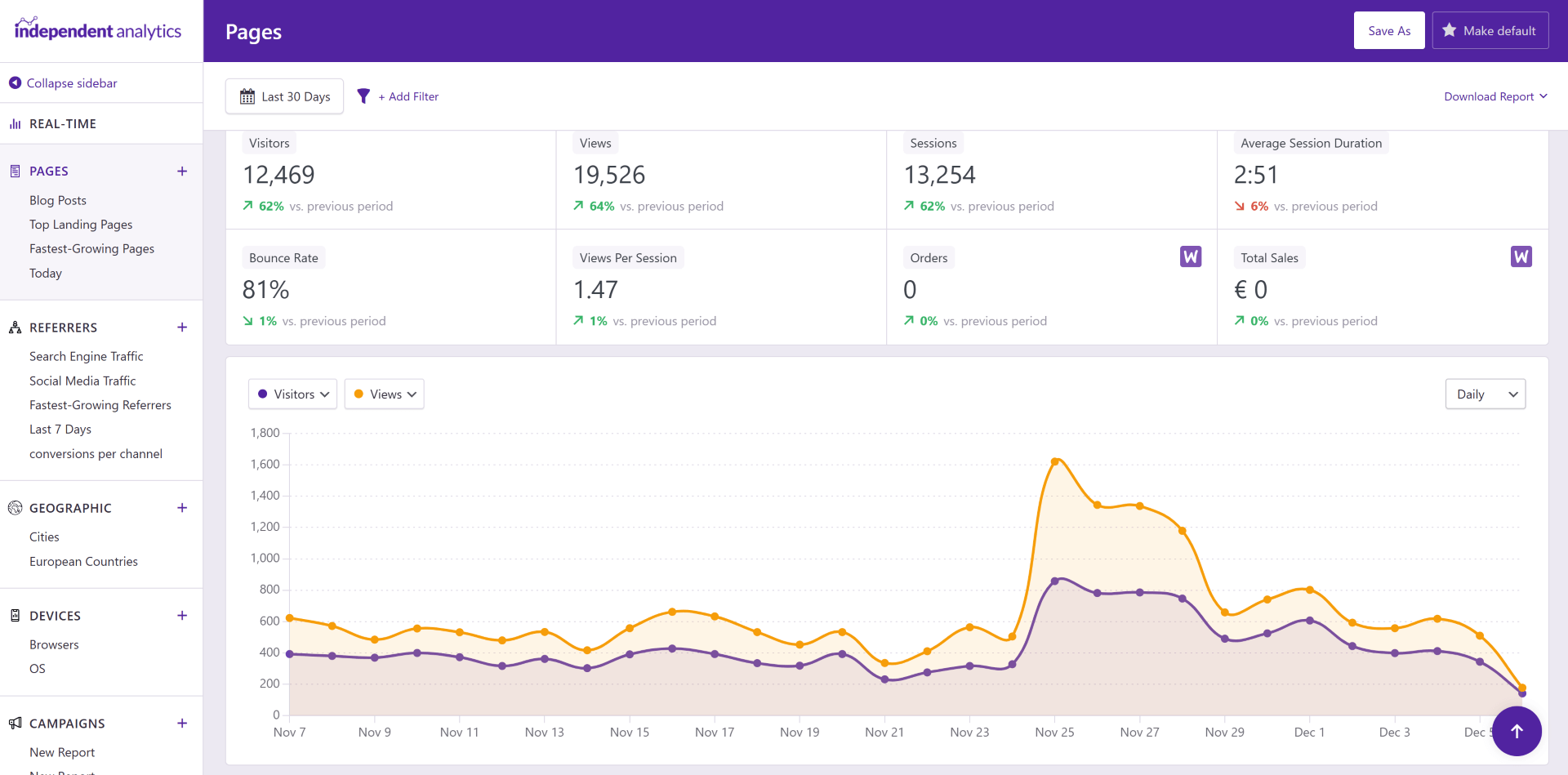Open the Blog Posts report
This screenshot has width=1568, height=775.
pyautogui.click(x=58, y=200)
